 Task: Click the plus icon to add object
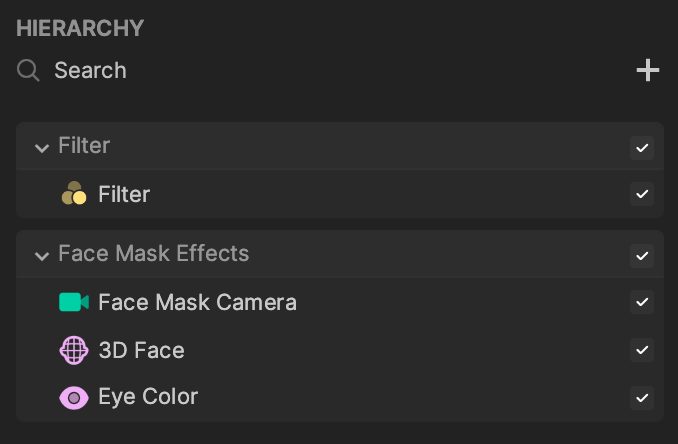(648, 70)
